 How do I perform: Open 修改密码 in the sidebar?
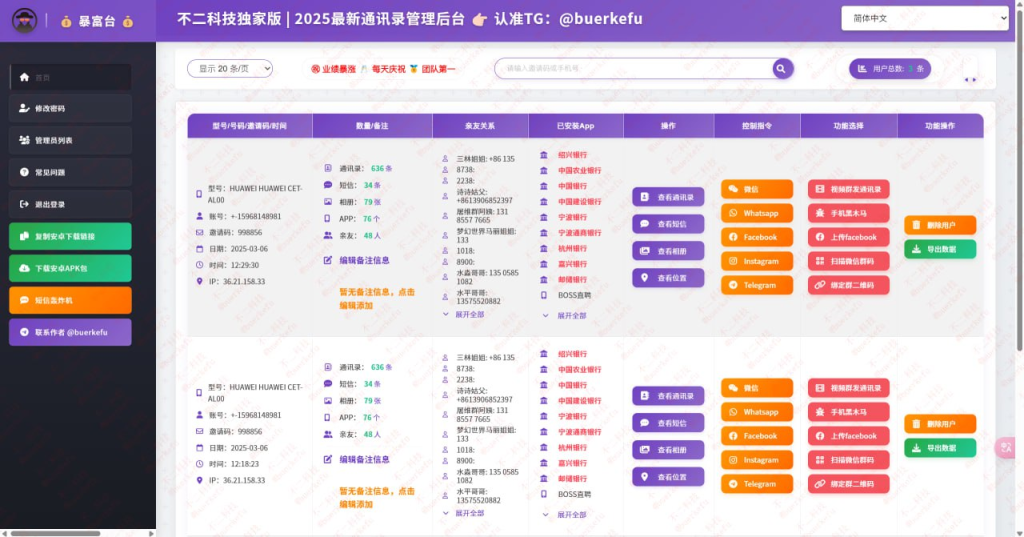tap(71, 108)
